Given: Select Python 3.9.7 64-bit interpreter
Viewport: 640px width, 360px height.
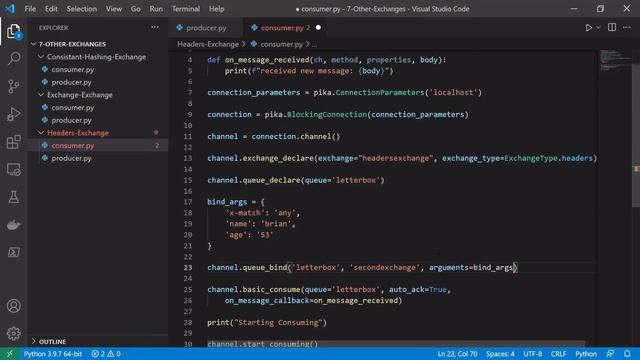Looking at the screenshot, I should [53, 354].
